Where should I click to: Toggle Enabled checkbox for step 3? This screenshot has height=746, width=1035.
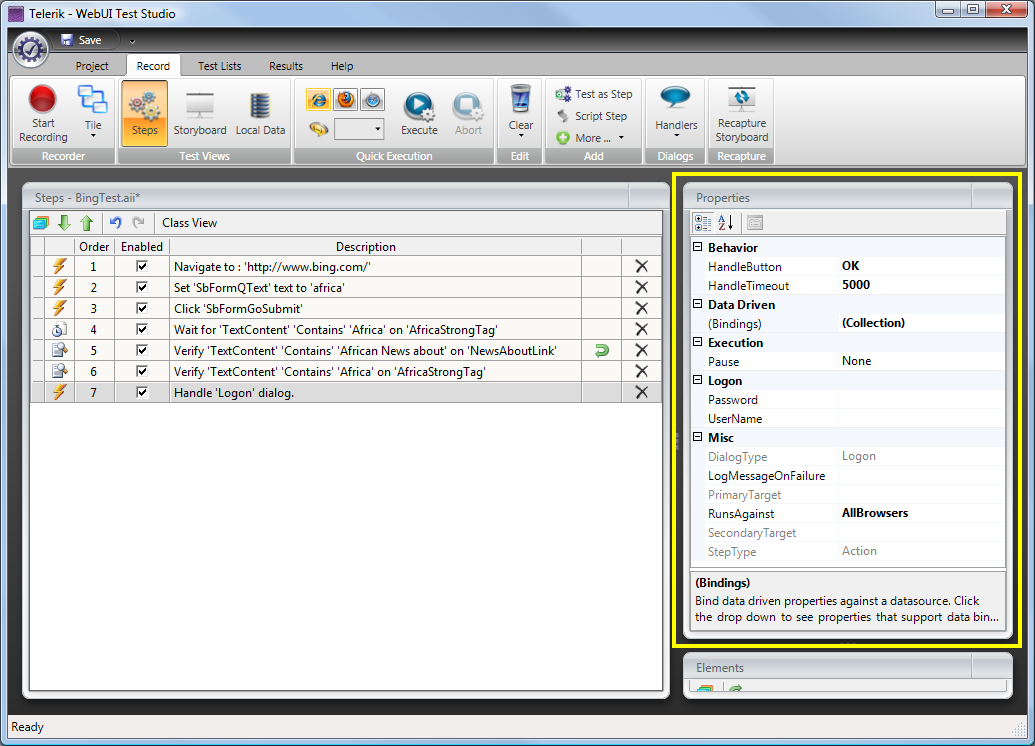point(142,308)
